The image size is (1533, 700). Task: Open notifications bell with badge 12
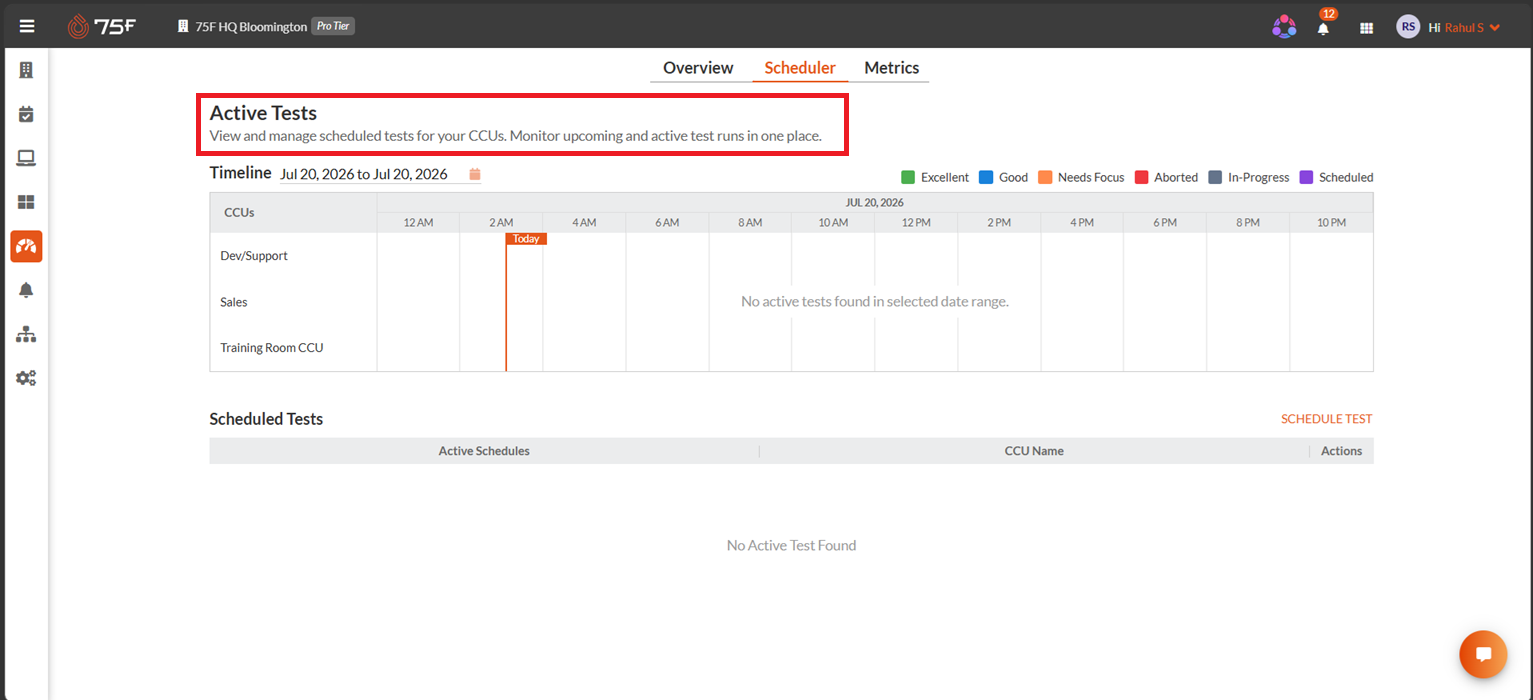point(1324,28)
